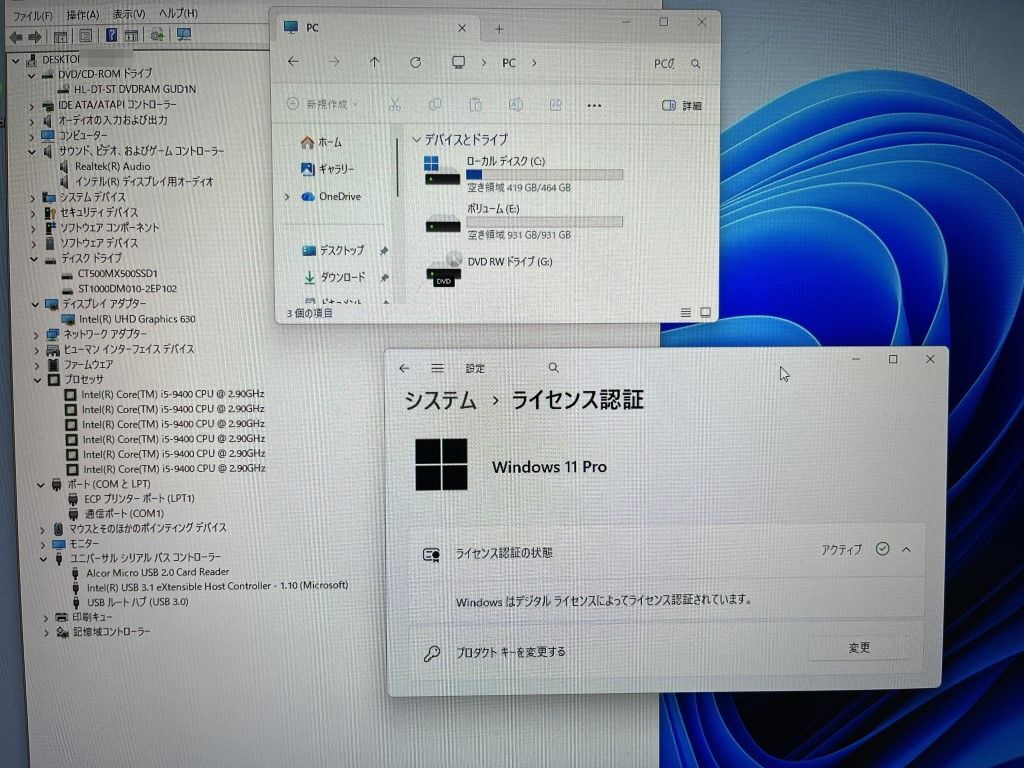Go back in Explorer navigation
Screen dimensions: 1024x768
(293, 61)
